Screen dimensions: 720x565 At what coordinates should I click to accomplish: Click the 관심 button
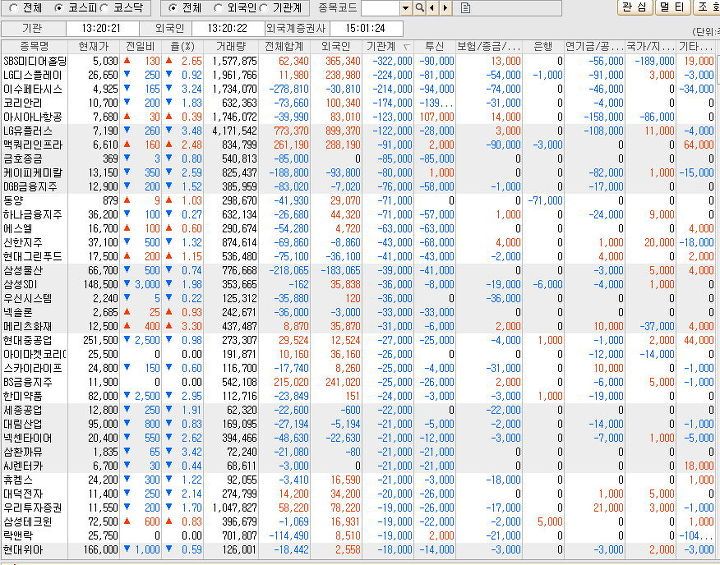635,7
